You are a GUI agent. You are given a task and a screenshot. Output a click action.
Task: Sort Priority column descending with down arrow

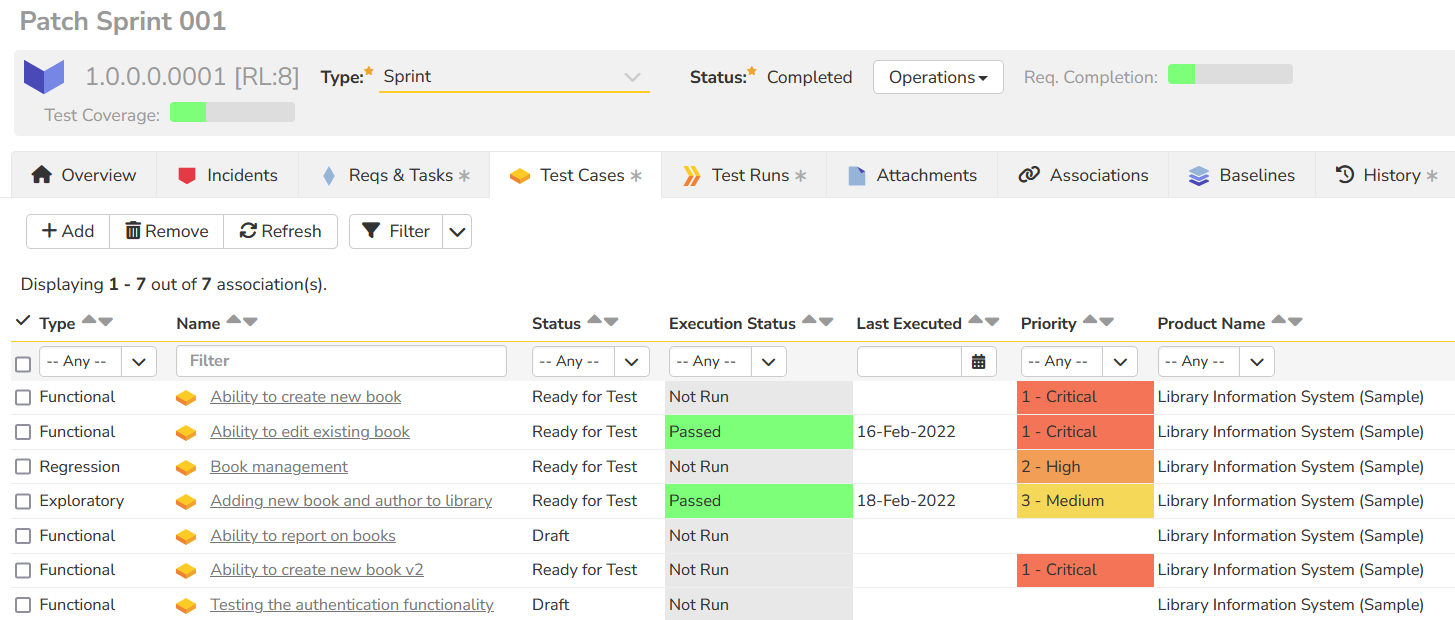1106,322
